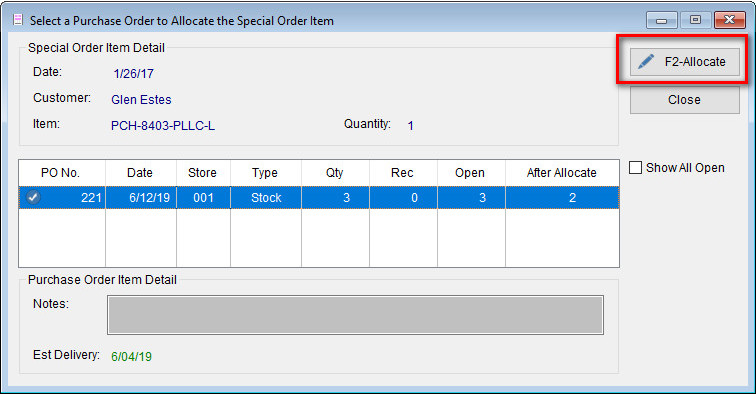756x394 pixels.
Task: Click the special order date 1/26/17
Action: [134, 74]
